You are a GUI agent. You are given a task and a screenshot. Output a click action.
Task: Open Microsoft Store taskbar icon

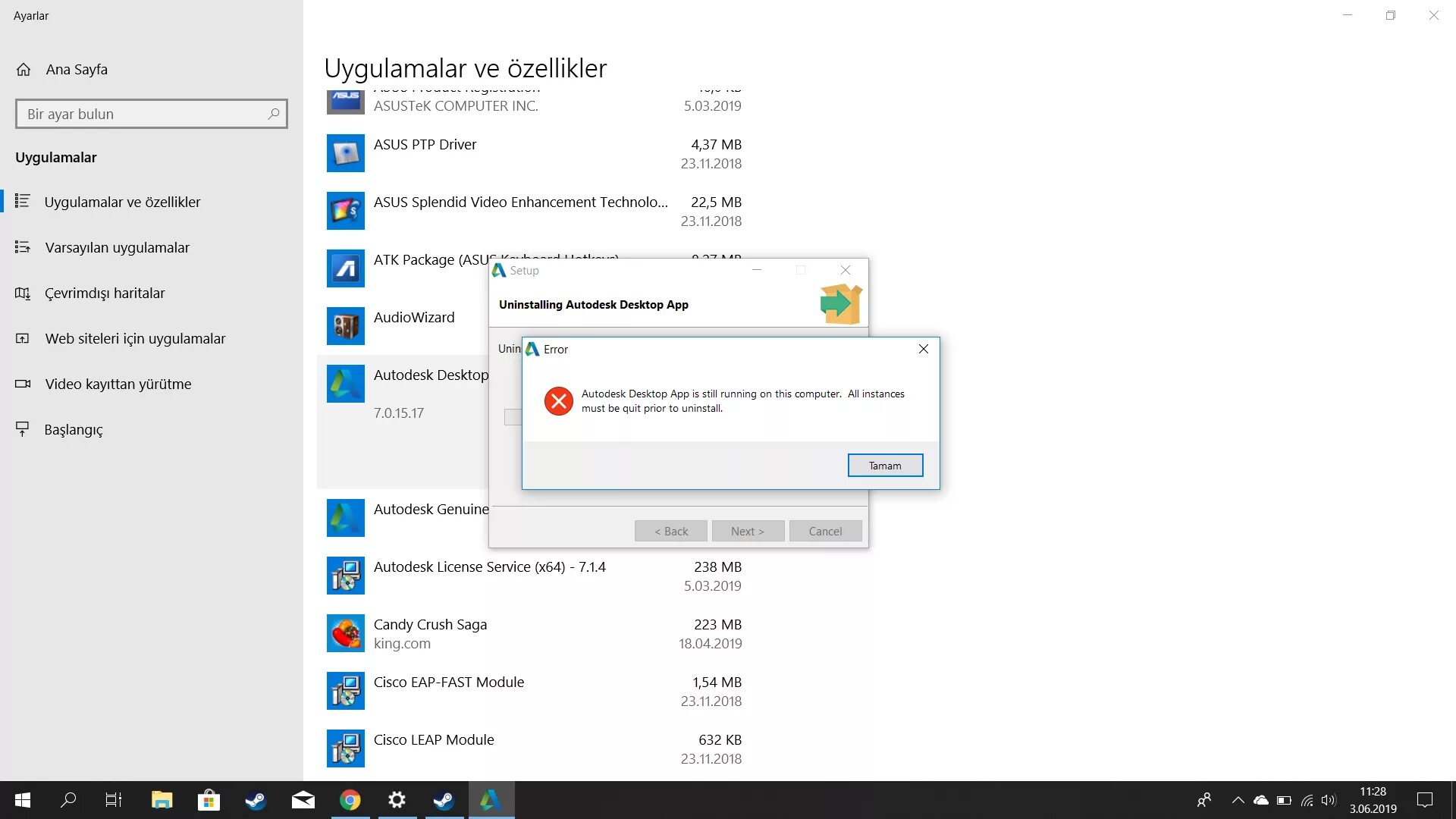209,800
